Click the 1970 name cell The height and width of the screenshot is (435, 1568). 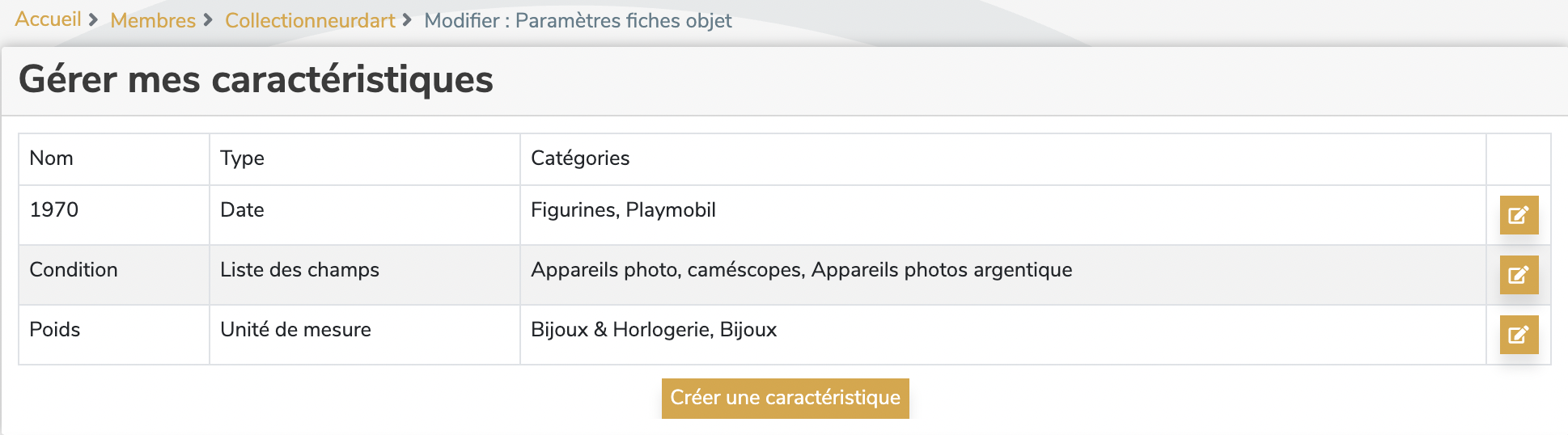(114, 215)
